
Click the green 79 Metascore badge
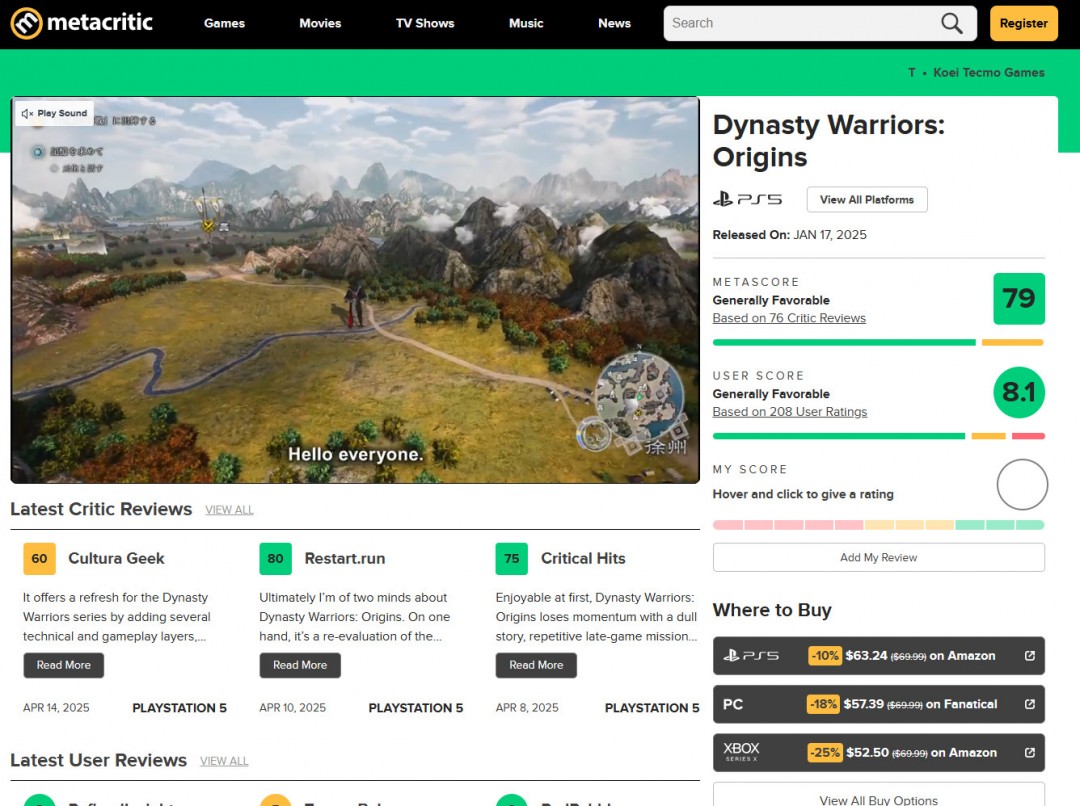pyautogui.click(x=1018, y=299)
